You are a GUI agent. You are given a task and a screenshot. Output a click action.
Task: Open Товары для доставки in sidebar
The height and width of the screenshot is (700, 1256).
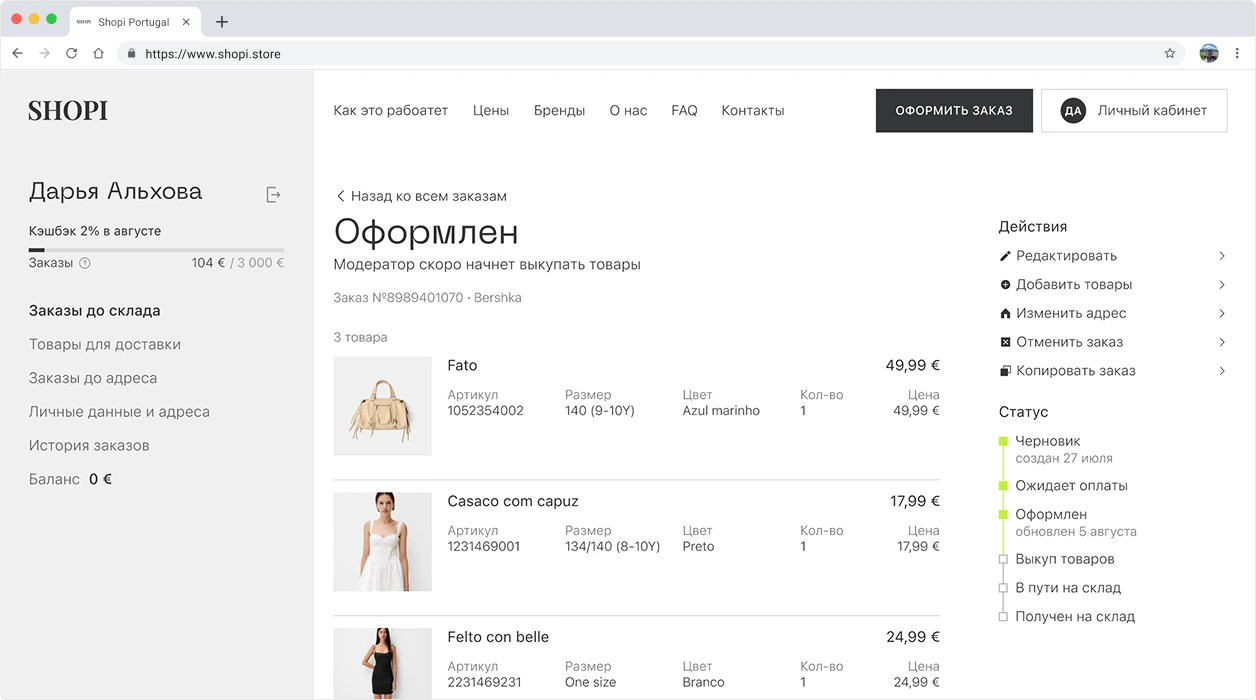click(x=105, y=344)
